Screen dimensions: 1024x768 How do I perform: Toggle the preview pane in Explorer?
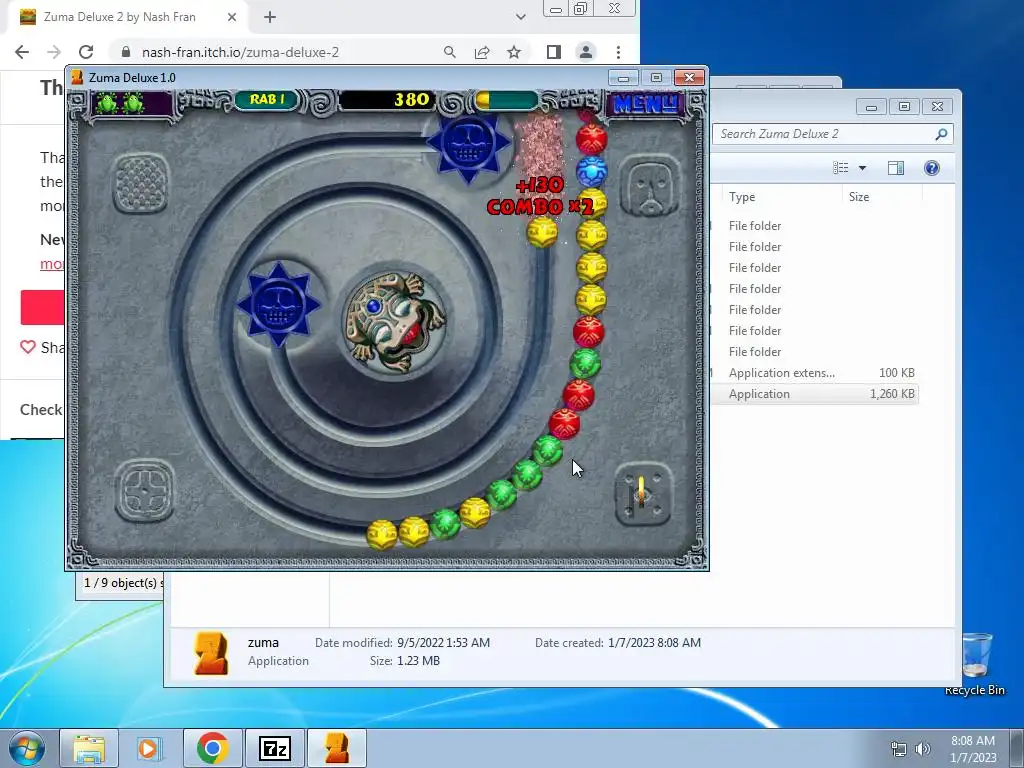pyautogui.click(x=896, y=168)
